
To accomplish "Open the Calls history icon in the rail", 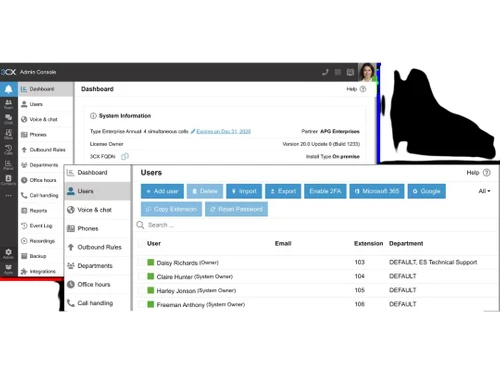I will [9, 150].
